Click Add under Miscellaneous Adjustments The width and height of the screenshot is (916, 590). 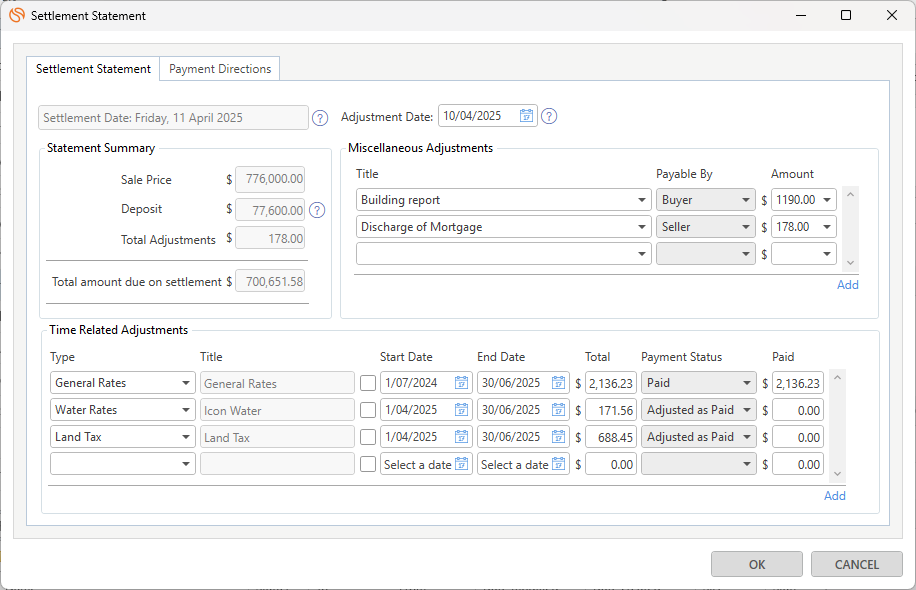click(x=847, y=285)
